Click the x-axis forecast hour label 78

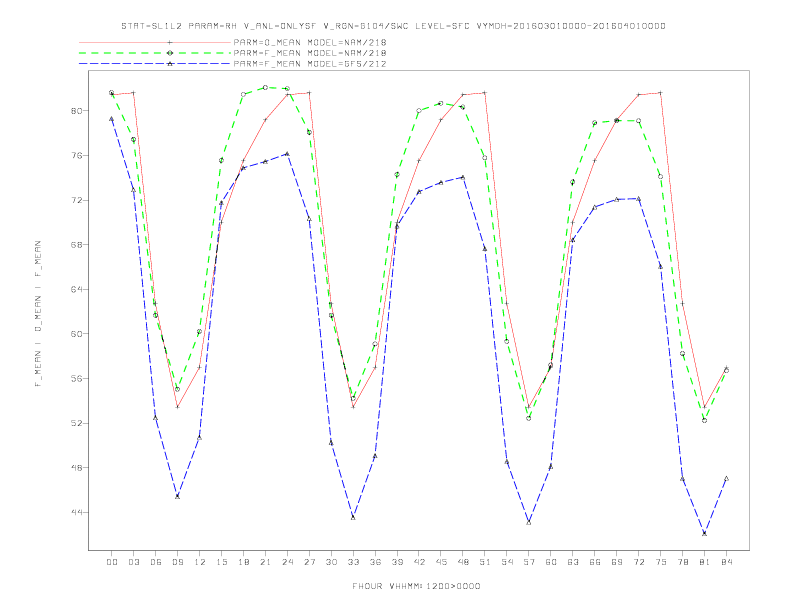[x=682, y=562]
